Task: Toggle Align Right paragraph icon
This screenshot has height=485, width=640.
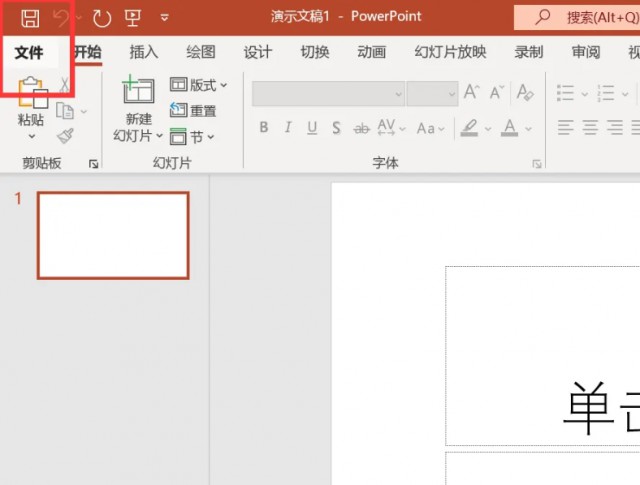Action: click(x=615, y=128)
